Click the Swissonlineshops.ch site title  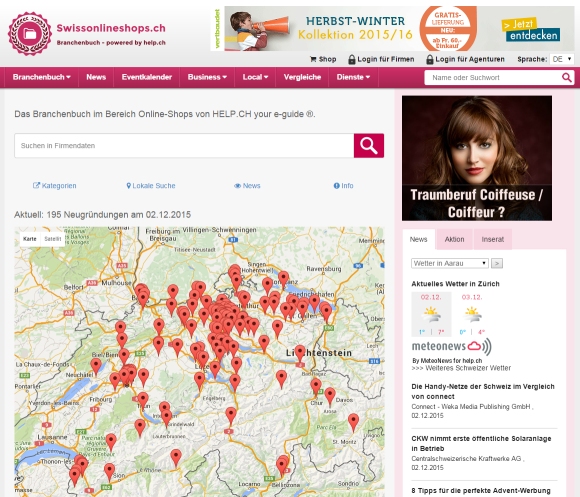[x=111, y=28]
